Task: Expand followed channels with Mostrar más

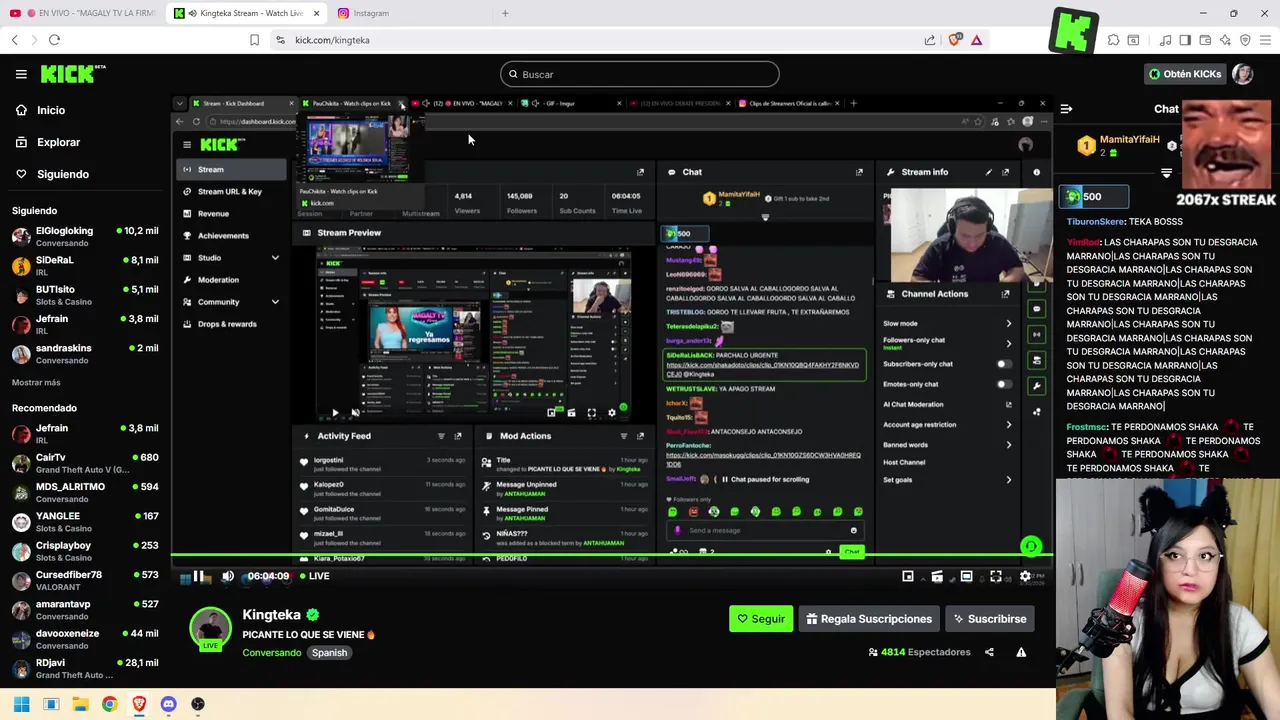Action: [36, 382]
